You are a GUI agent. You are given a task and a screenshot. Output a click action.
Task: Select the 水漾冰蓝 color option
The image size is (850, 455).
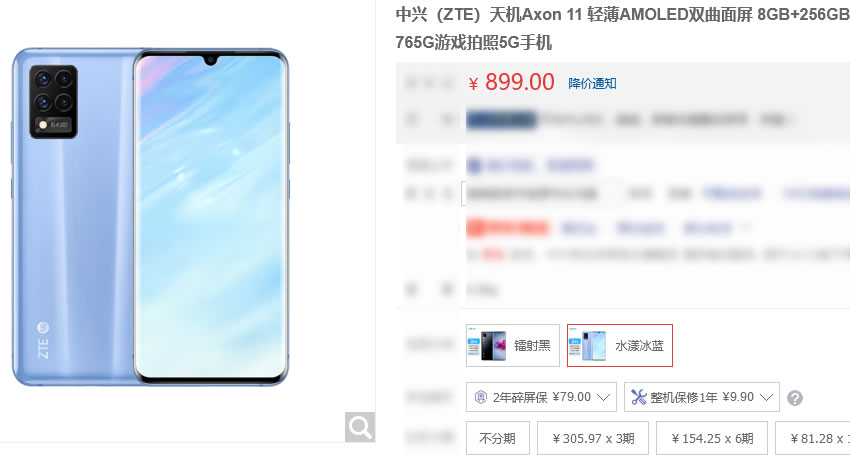(x=620, y=345)
